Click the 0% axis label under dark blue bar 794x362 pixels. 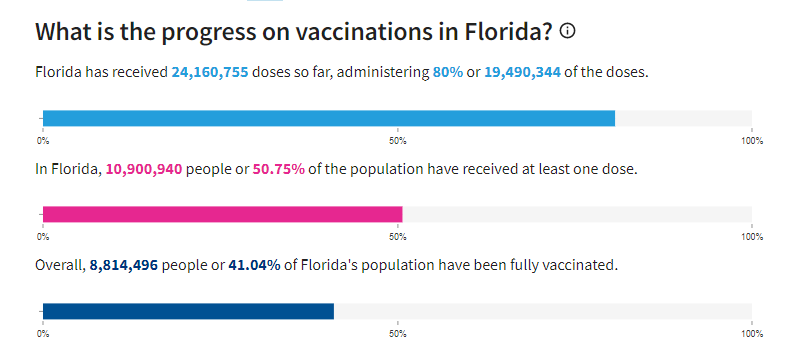(x=43, y=334)
